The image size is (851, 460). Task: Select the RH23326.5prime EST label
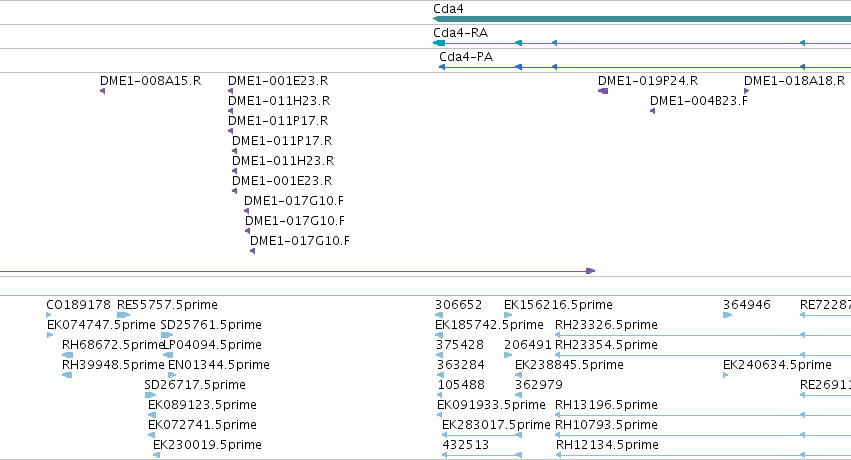coord(606,325)
